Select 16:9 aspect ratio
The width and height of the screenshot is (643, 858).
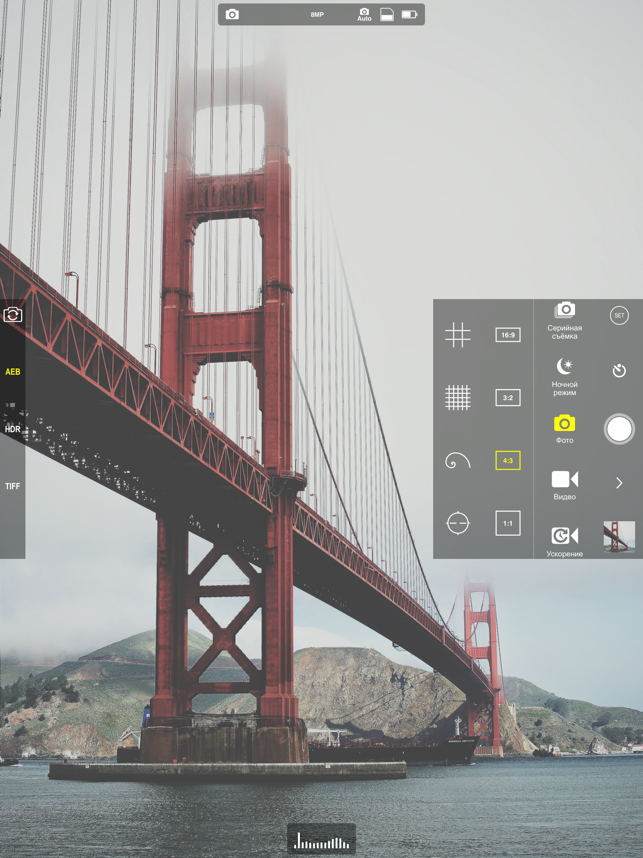point(508,335)
